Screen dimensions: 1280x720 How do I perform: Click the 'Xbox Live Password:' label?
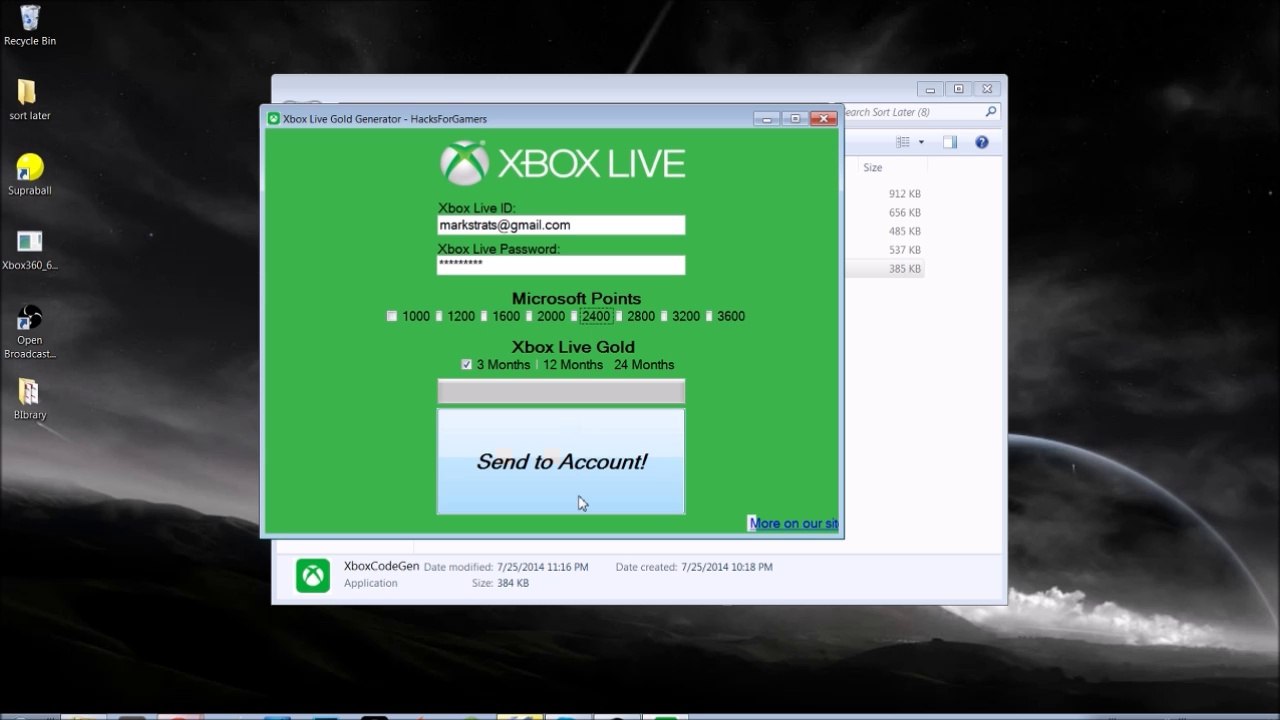pyautogui.click(x=499, y=249)
